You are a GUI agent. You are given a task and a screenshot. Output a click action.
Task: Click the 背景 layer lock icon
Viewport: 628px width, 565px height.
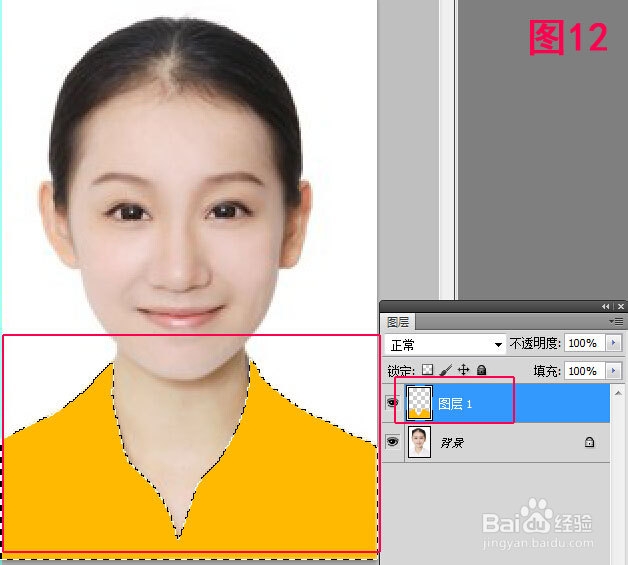589,442
